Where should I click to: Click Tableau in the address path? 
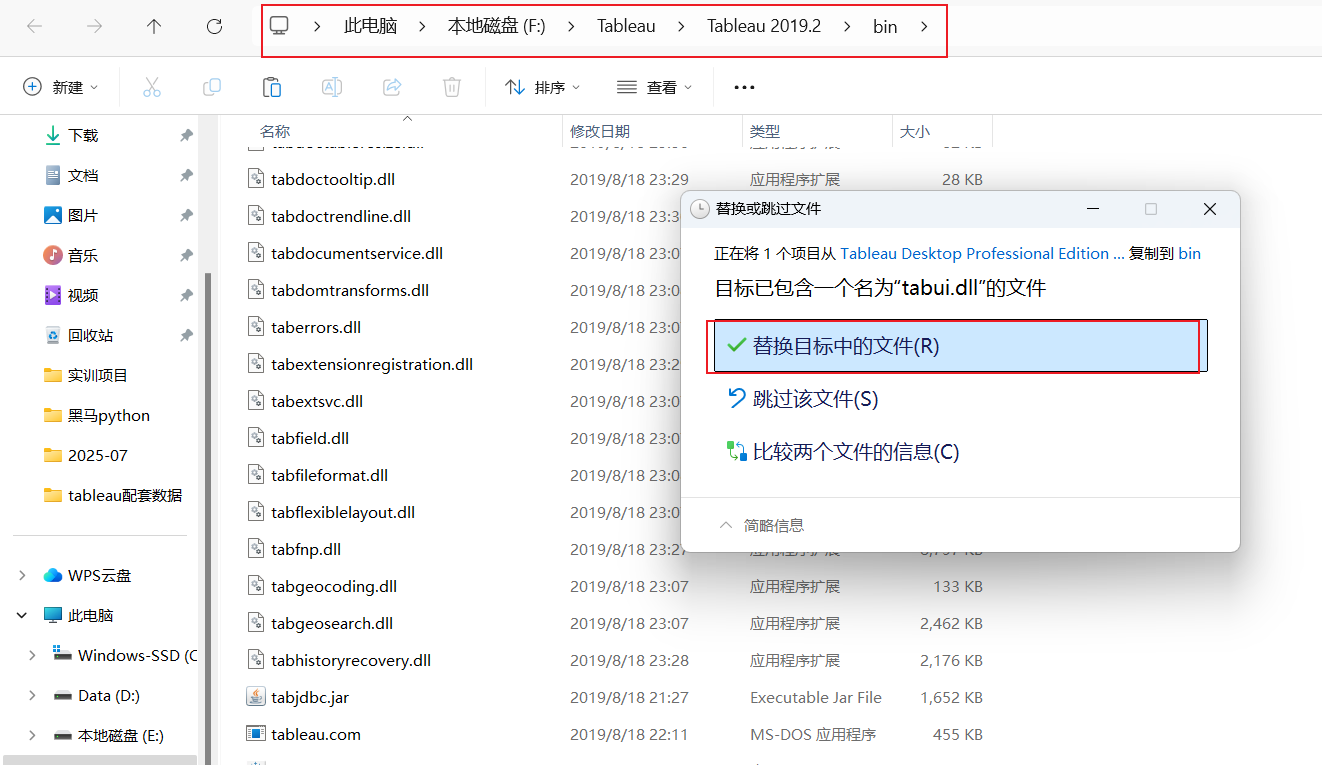626,27
